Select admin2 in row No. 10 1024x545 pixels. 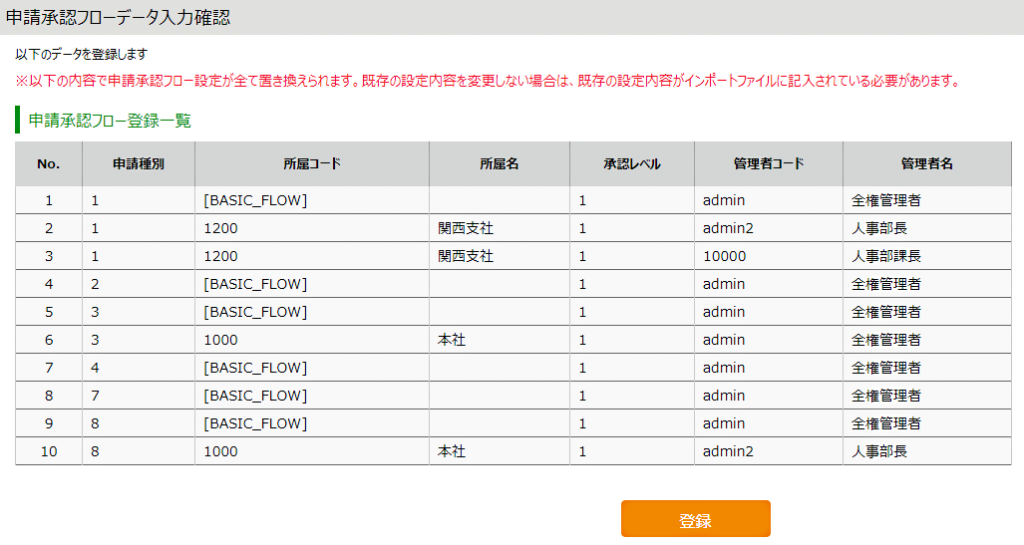click(727, 451)
